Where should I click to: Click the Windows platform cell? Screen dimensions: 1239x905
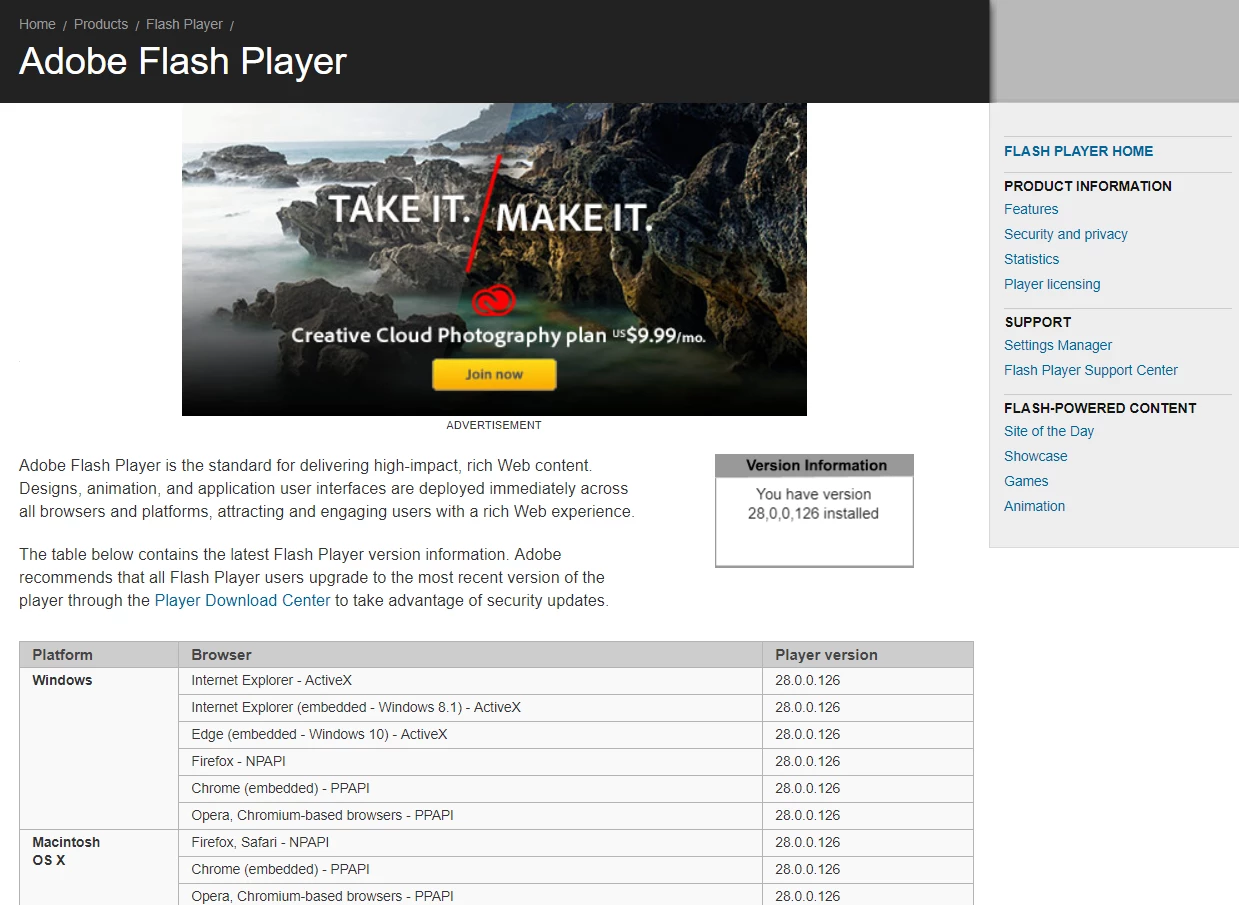[99, 748]
